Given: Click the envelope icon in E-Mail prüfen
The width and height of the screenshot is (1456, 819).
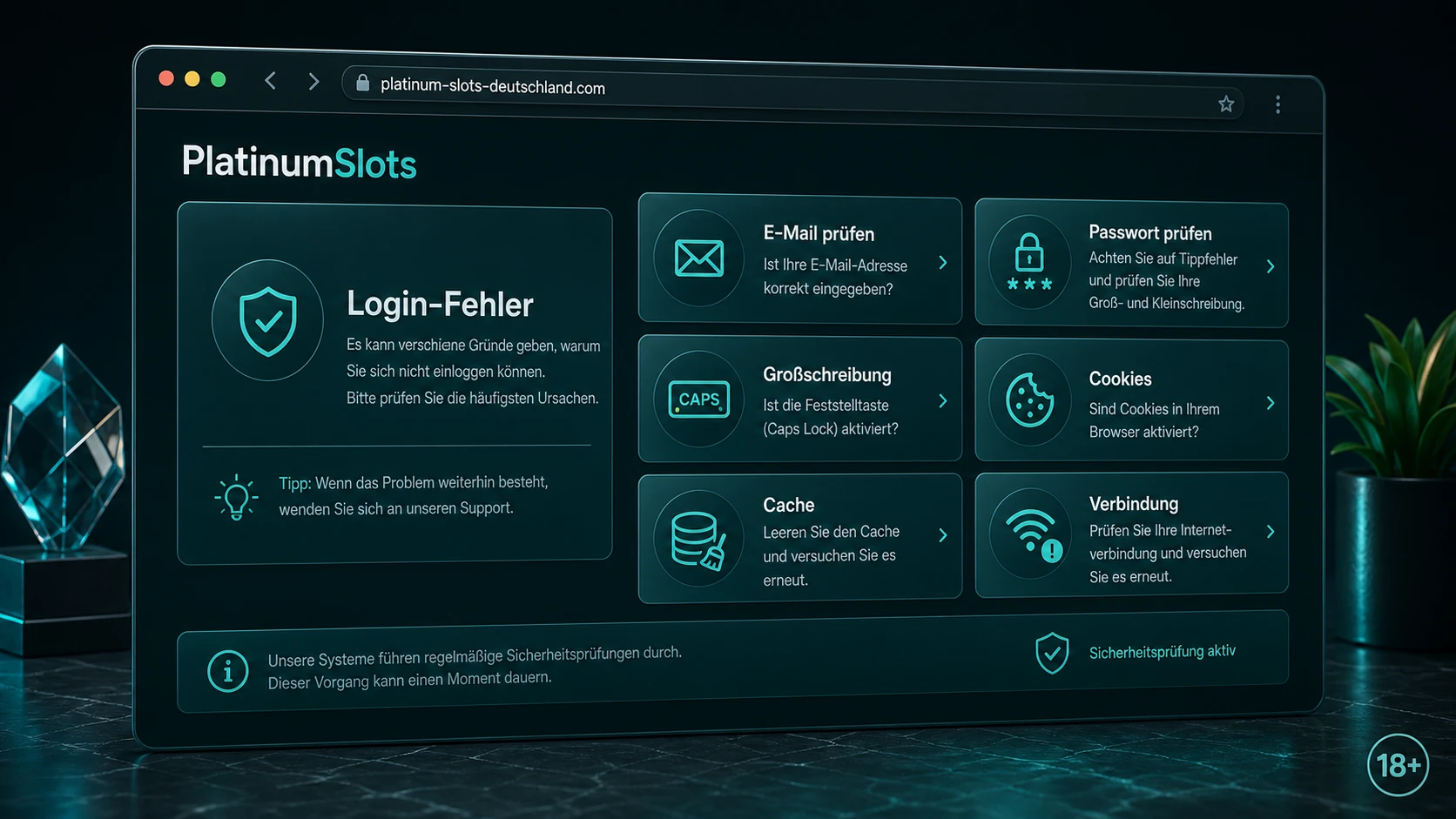Looking at the screenshot, I should pyautogui.click(x=698, y=258).
